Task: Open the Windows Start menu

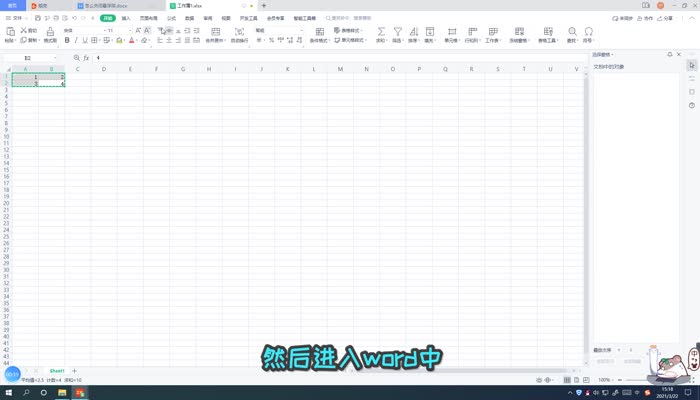Action: pyautogui.click(x=8, y=393)
